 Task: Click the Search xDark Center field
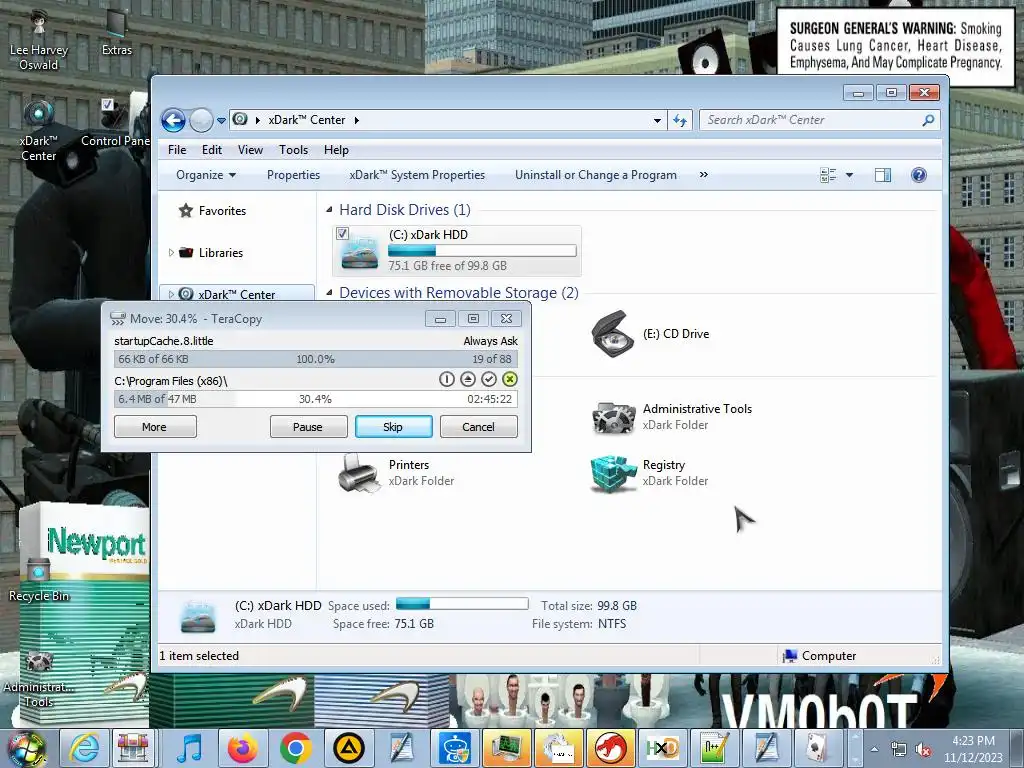(x=810, y=120)
